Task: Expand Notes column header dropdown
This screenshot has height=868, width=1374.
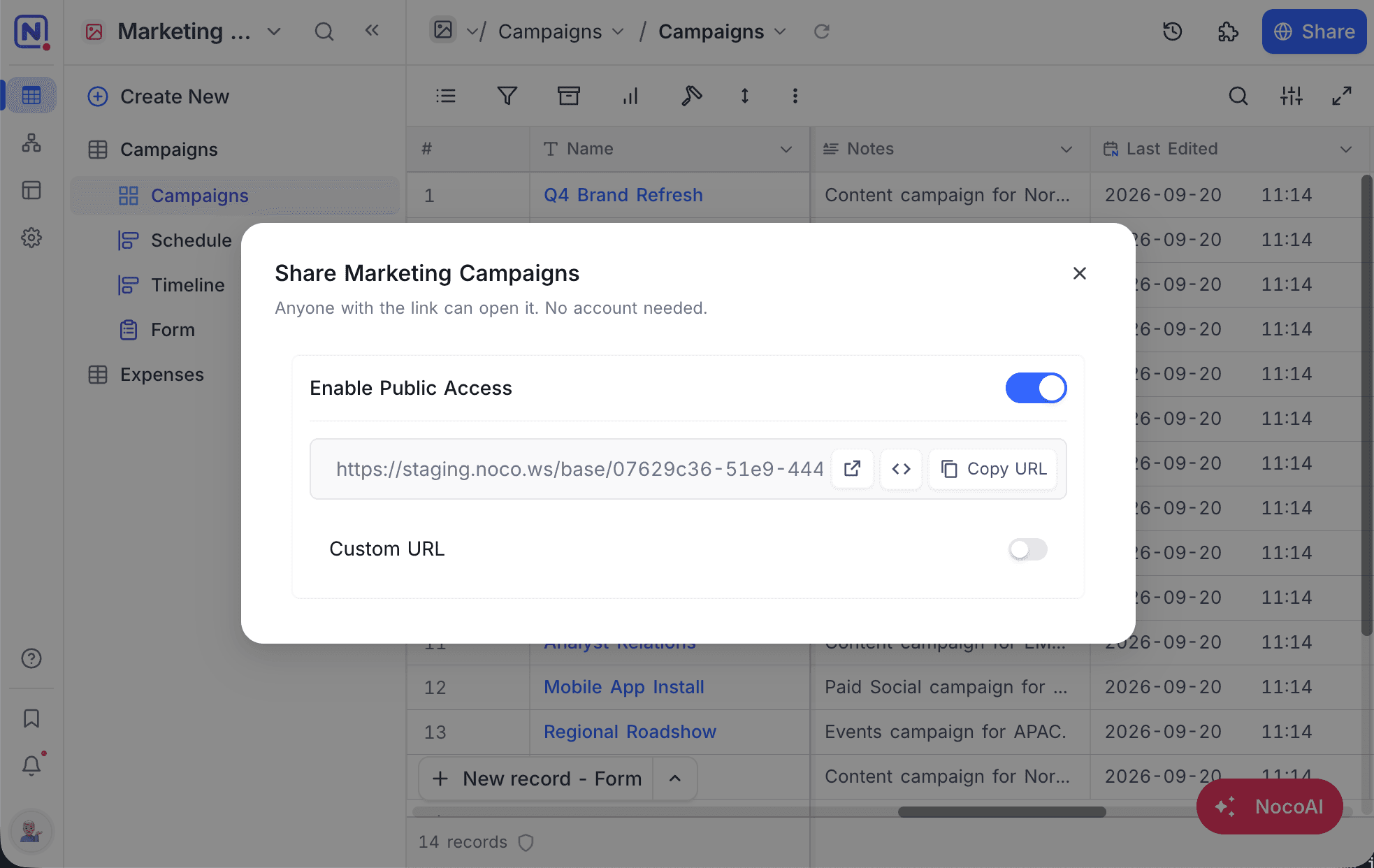Action: point(1066,149)
